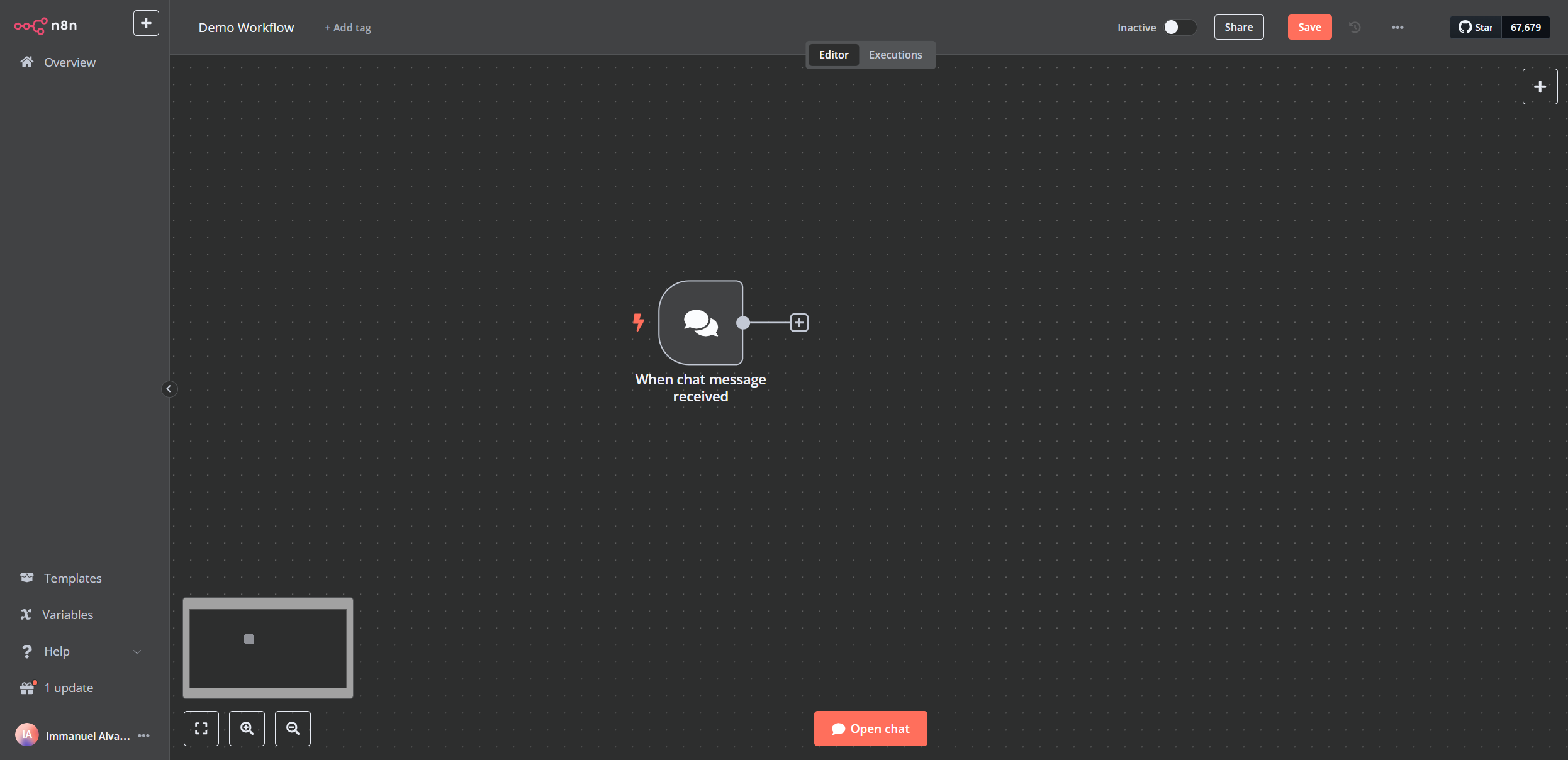Click the zoom in magnifier icon

tap(247, 729)
